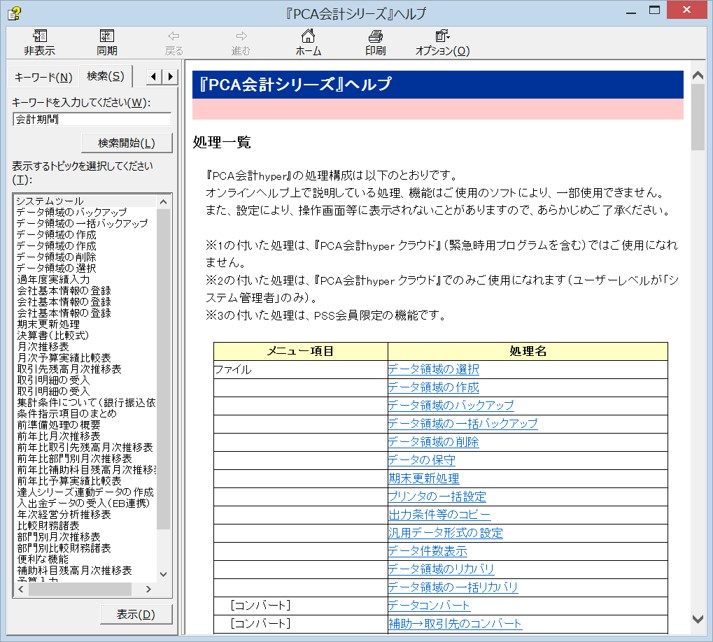Open the プリンタの一括設定 link
The image size is (713, 642).
437,497
